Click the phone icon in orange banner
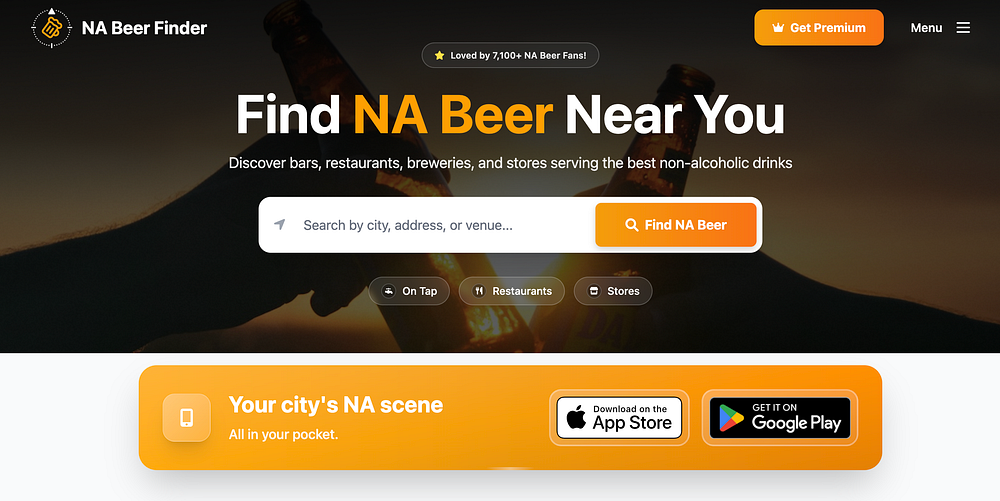Screen dimensions: 1000x501 point(186,418)
